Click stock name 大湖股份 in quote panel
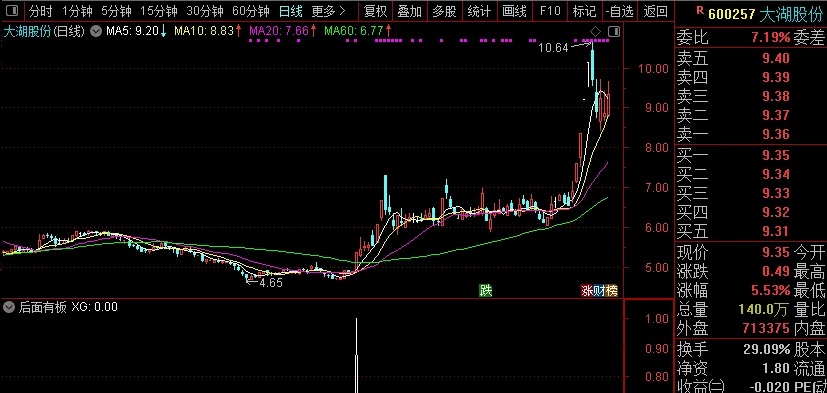This screenshot has height=393, width=827. click(x=791, y=14)
